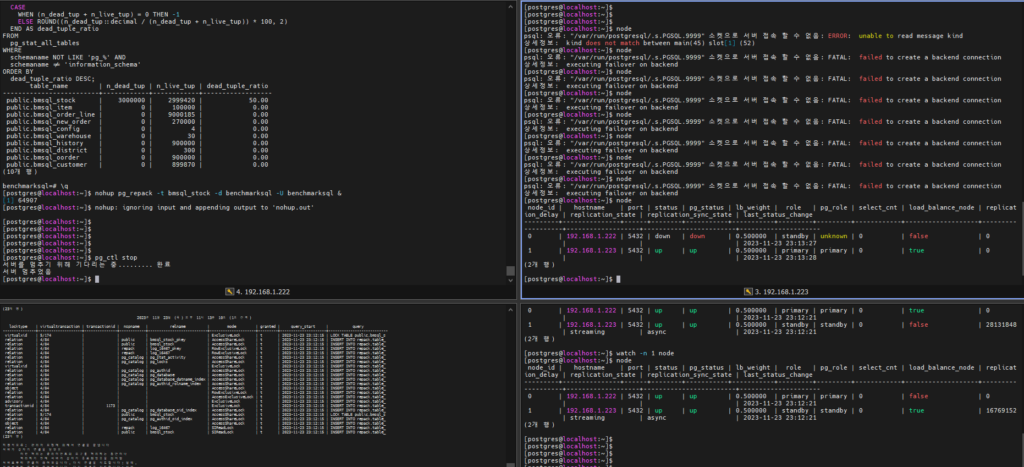The image size is (1024, 467).
Task: Click the wrench icon beside 192.168.1.223 tab
Action: (x=749, y=291)
